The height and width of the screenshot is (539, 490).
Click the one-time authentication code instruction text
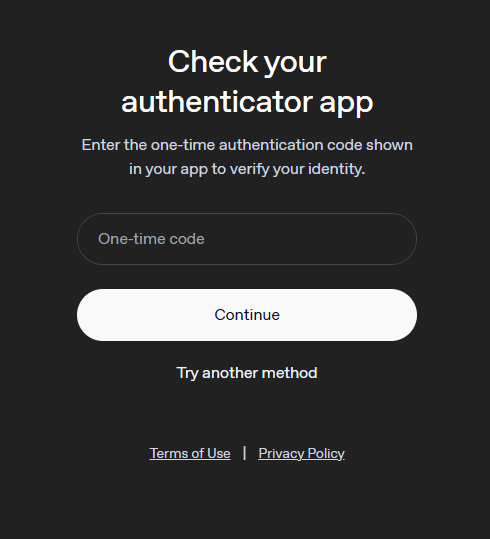click(247, 157)
